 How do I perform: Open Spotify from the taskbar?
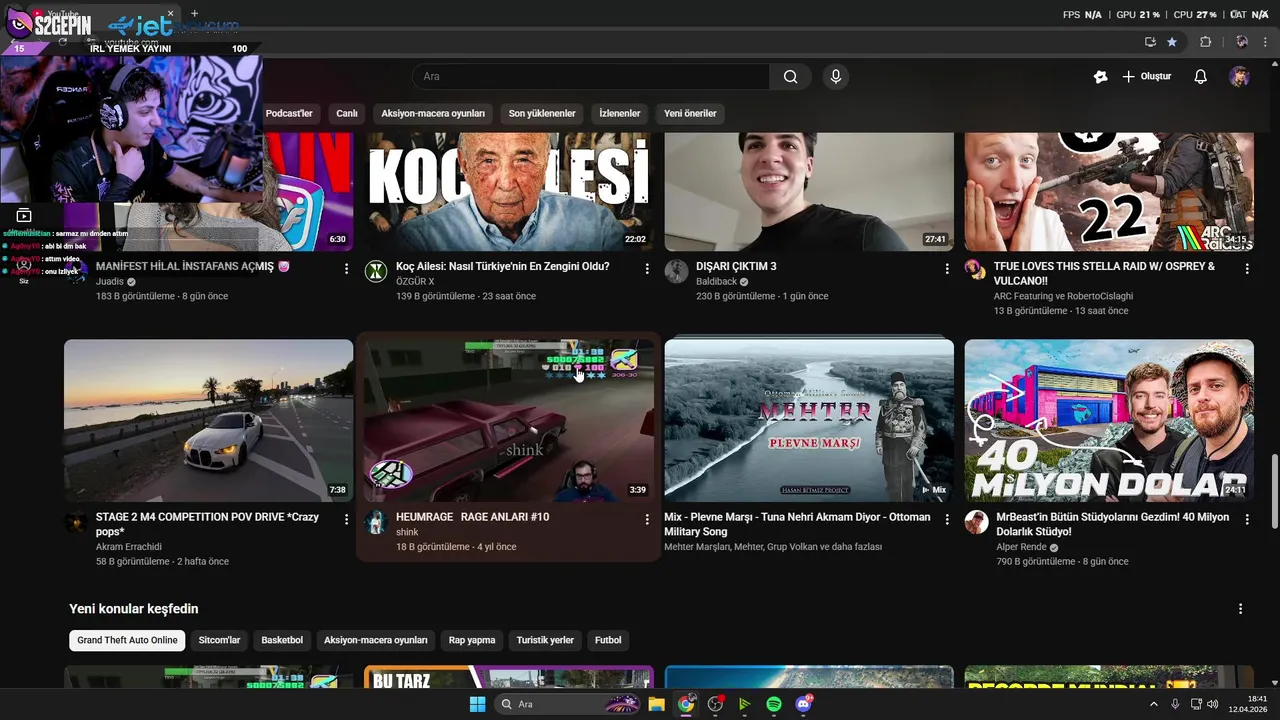[773, 704]
